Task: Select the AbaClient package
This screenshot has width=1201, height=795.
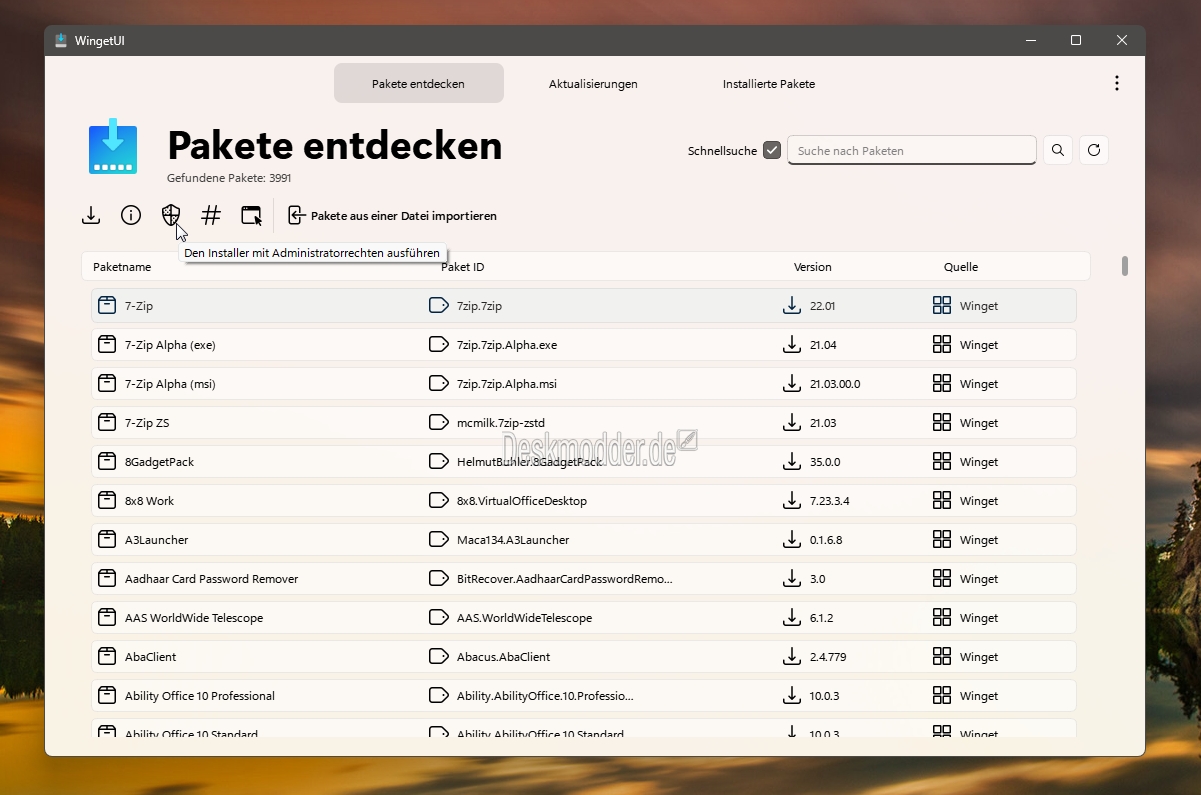Action: 584,657
